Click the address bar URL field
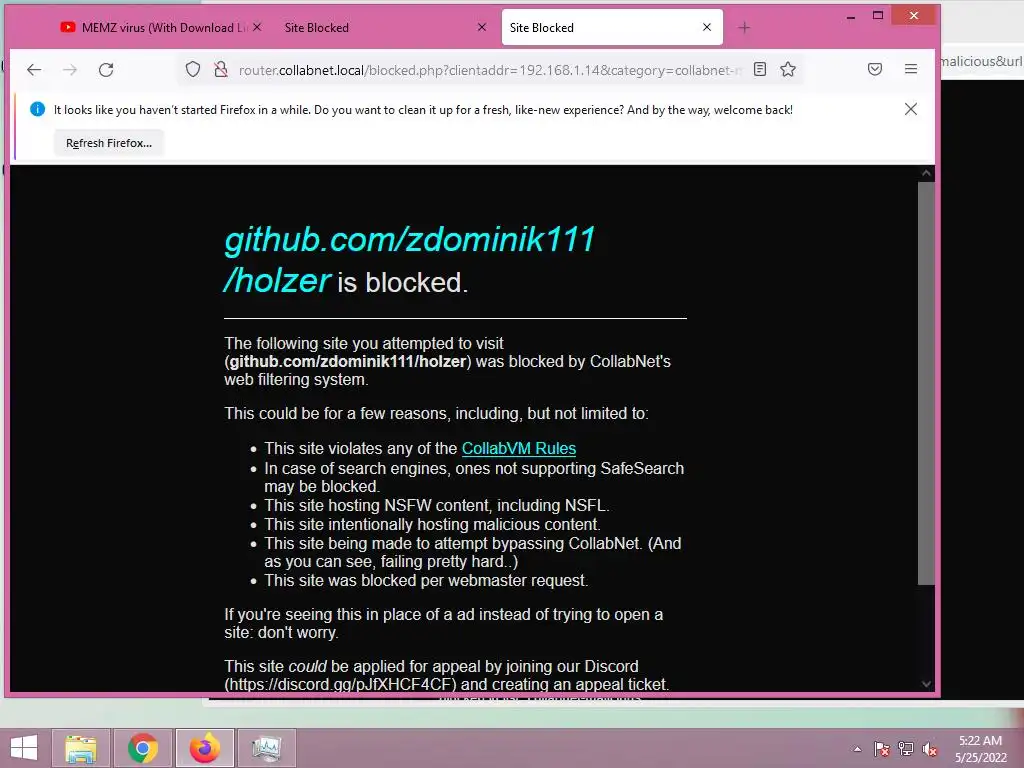This screenshot has height=768, width=1024. pos(490,70)
